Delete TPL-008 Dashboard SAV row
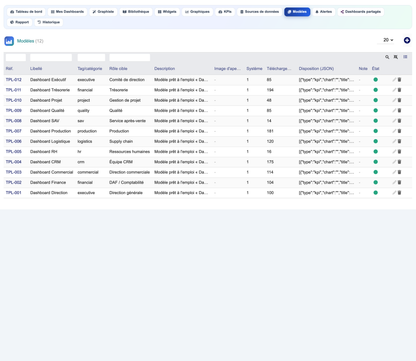The image size is (416, 361). pyautogui.click(x=399, y=121)
